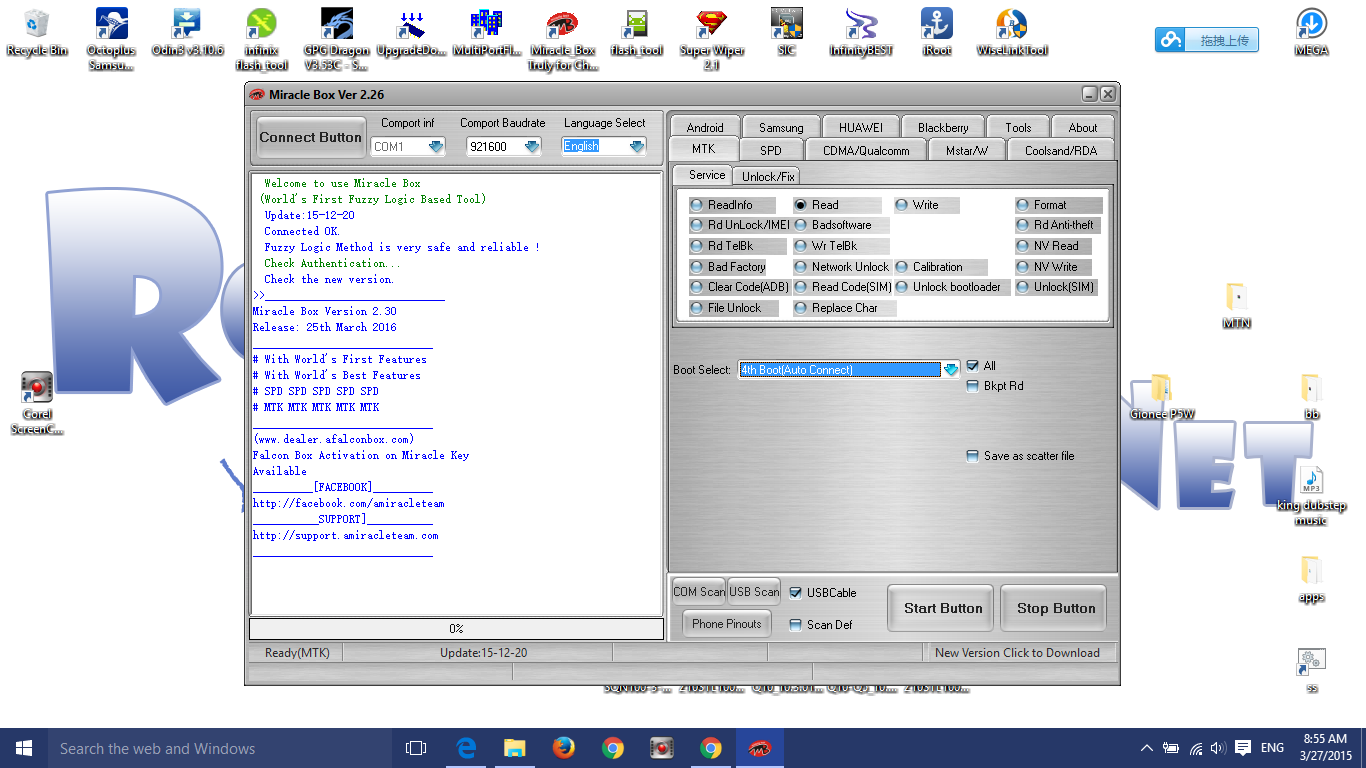The width and height of the screenshot is (1366, 768).
Task: Open the Super Wiper desktop icon
Action: (711, 40)
